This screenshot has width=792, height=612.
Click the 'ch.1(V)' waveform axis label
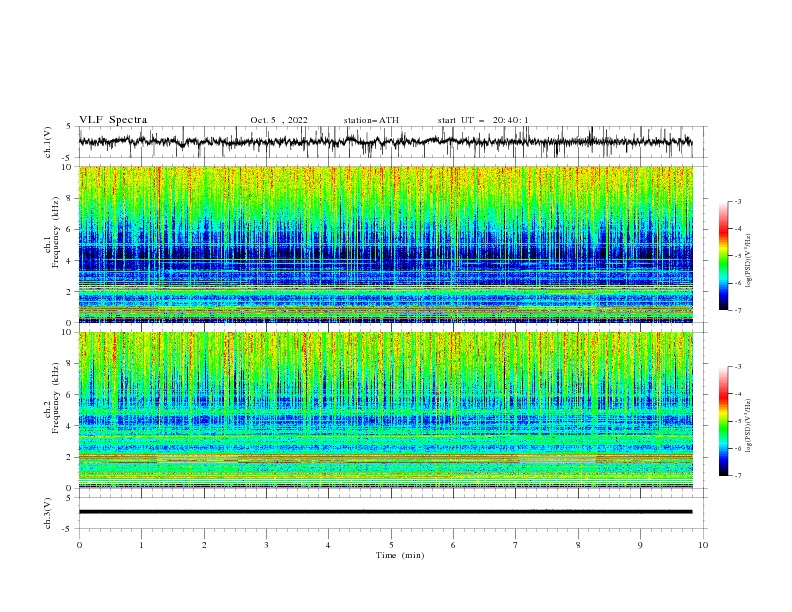click(x=48, y=142)
